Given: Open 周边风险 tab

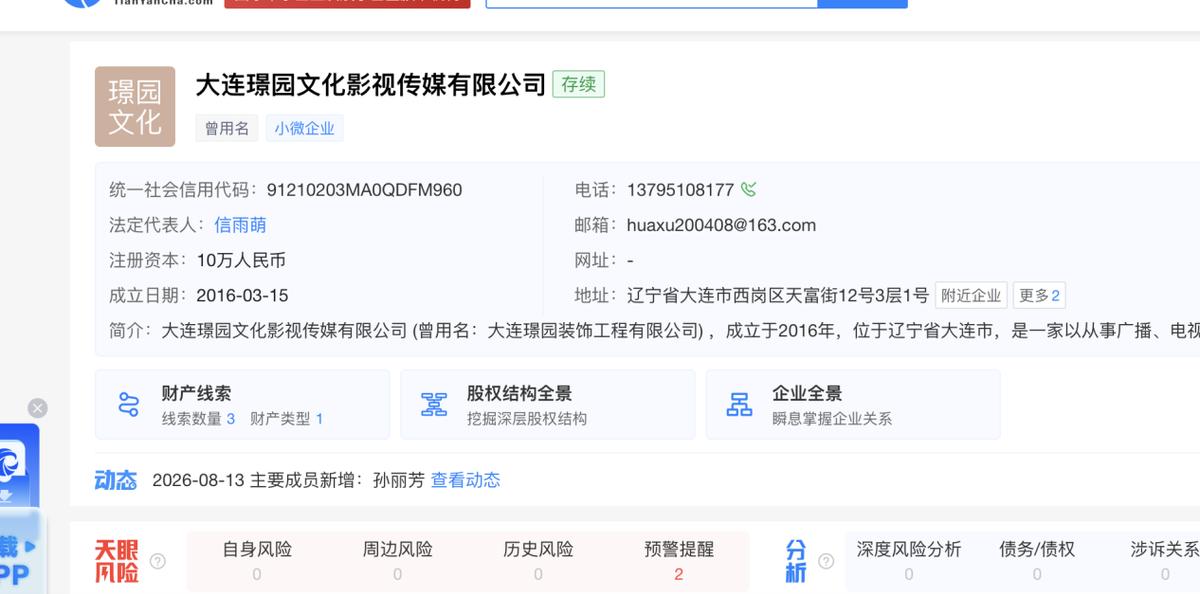Looking at the screenshot, I should click(x=397, y=560).
